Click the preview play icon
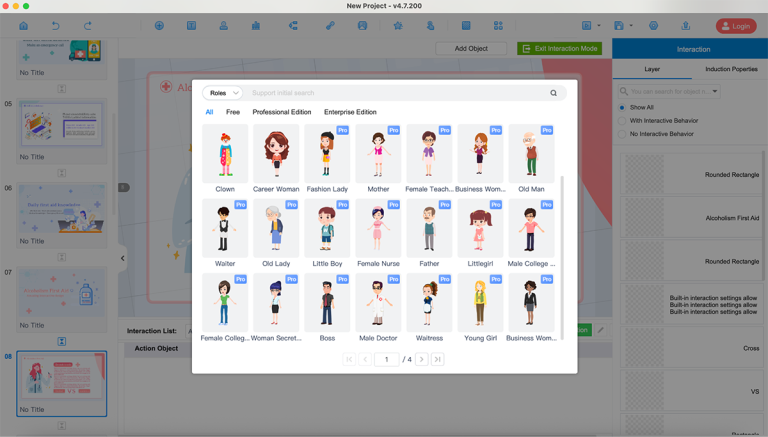Image resolution: width=768 pixels, height=437 pixels. [586, 26]
